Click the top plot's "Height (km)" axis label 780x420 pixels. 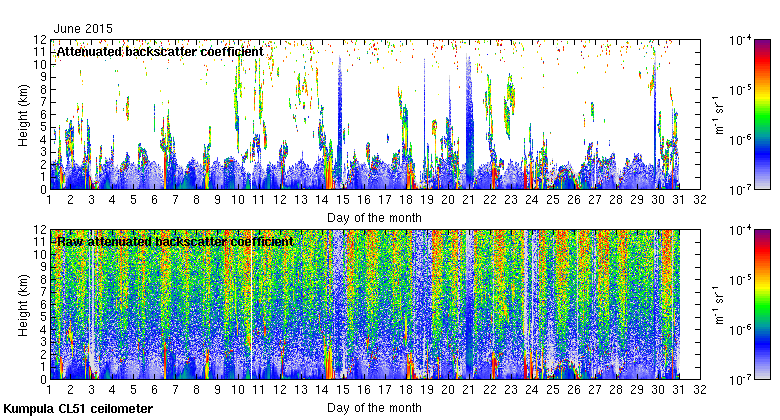pyautogui.click(x=23, y=114)
